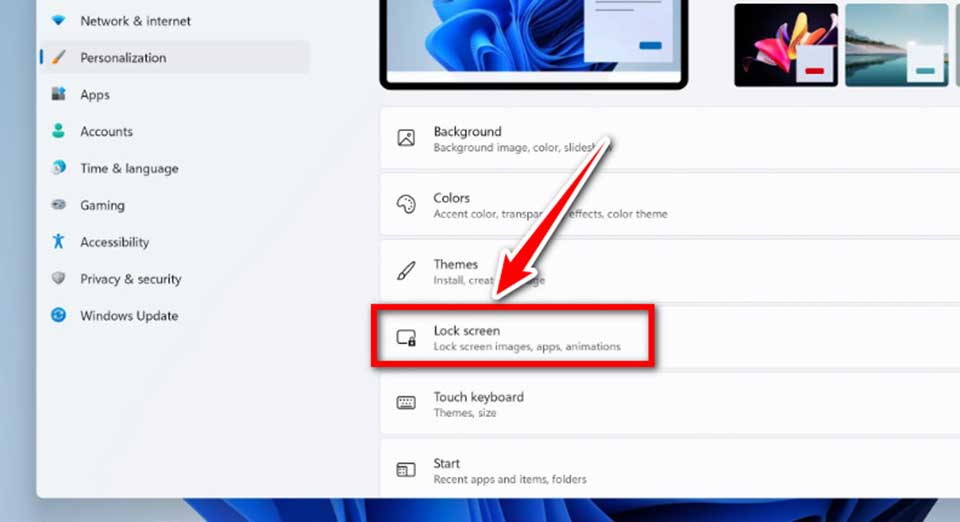Switch to the Gaming category
960x522 pixels.
(x=175, y=205)
